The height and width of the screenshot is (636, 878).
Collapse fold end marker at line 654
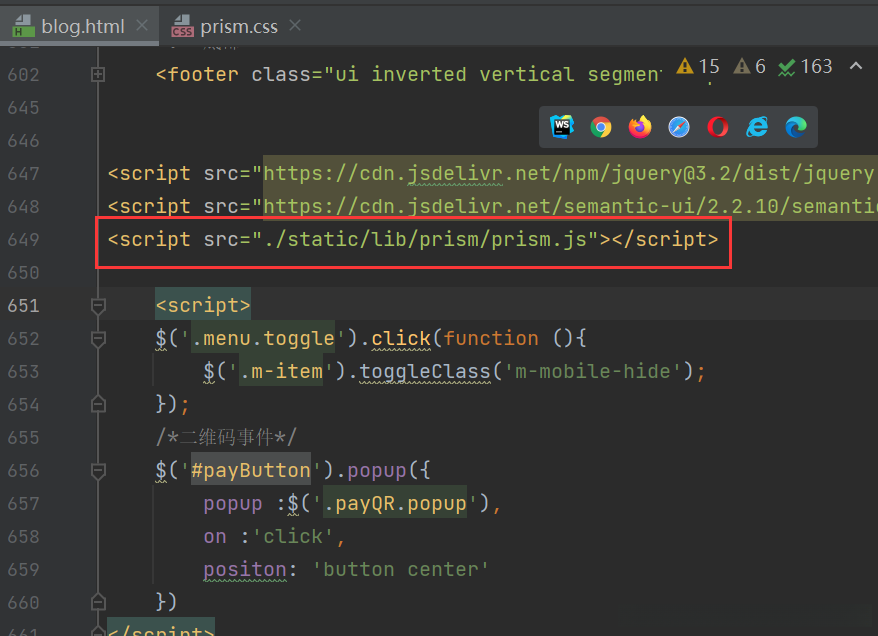[98, 404]
